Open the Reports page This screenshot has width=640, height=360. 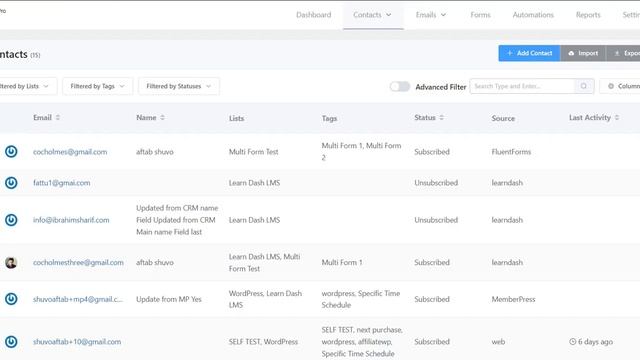point(588,15)
